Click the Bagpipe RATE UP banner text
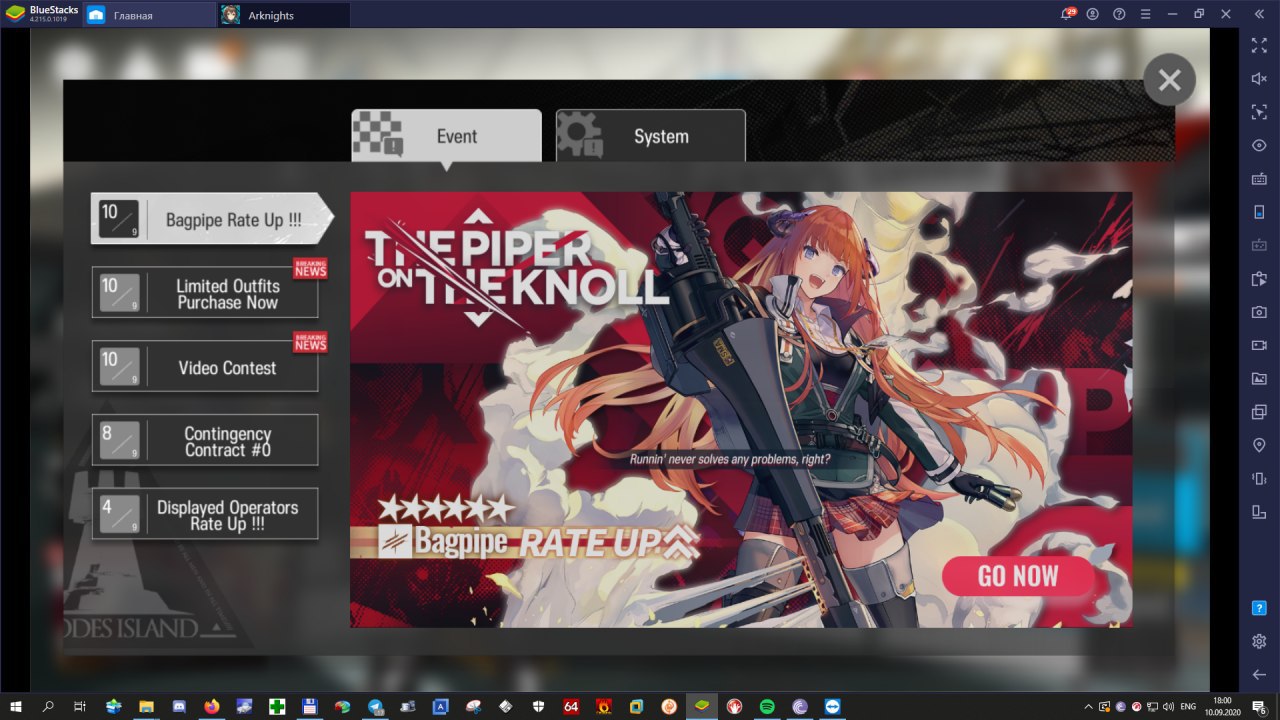 537,542
